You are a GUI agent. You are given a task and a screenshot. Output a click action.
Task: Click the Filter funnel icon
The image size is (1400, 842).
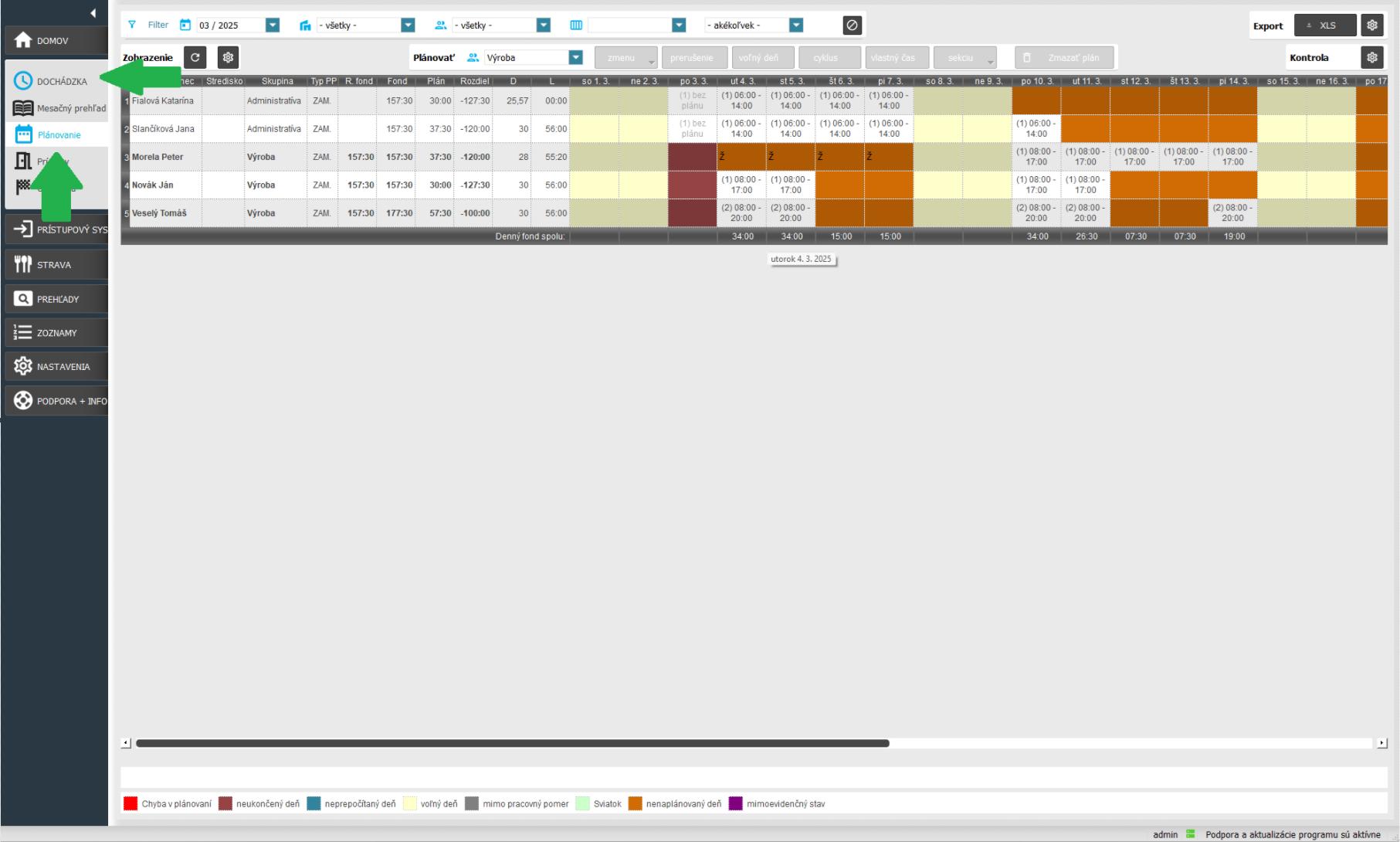tap(132, 25)
